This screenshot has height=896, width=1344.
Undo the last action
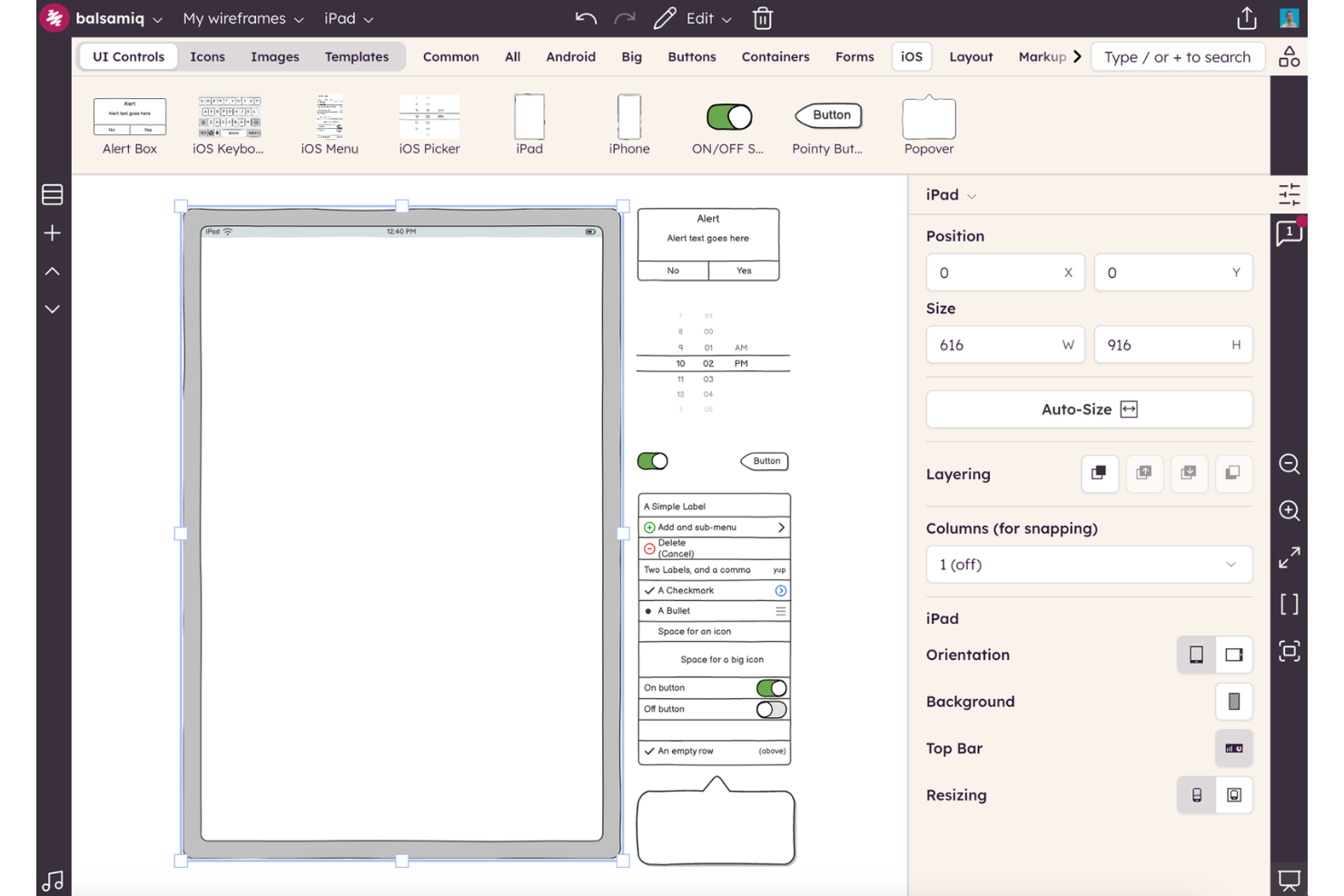pyautogui.click(x=586, y=18)
